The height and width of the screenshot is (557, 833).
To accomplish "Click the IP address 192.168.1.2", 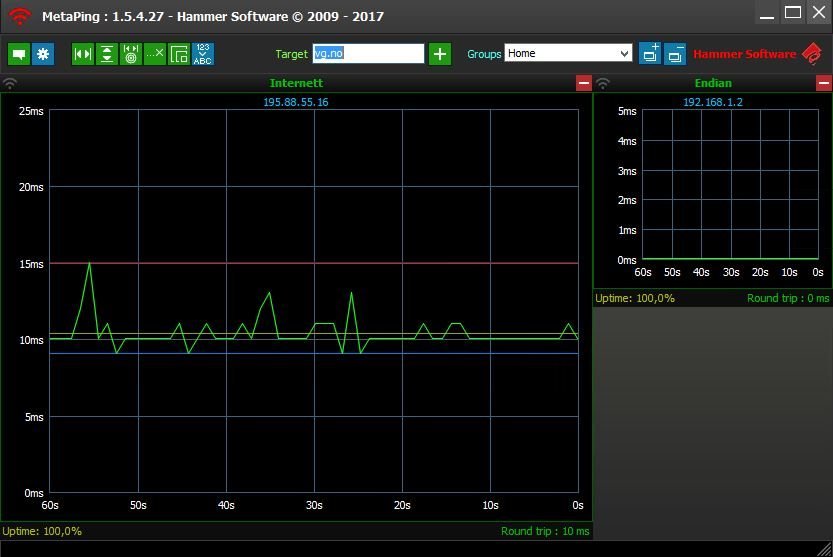I will [x=712, y=102].
